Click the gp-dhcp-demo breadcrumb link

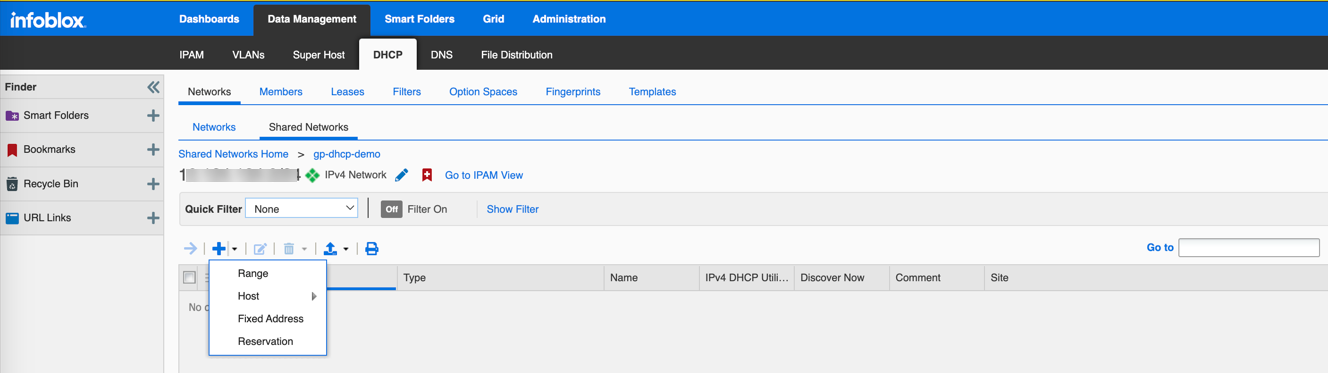pyautogui.click(x=347, y=154)
